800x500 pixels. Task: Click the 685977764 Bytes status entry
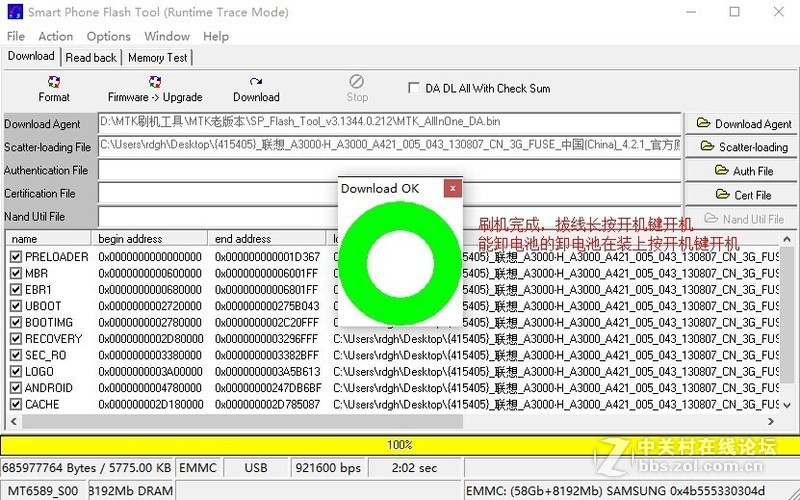coord(86,468)
